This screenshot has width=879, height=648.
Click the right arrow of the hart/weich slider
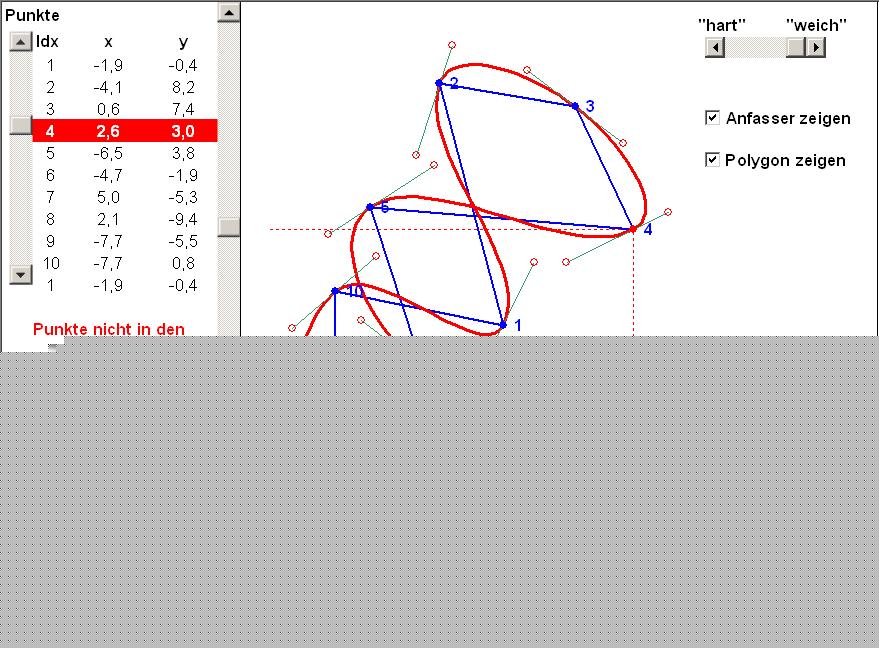816,48
